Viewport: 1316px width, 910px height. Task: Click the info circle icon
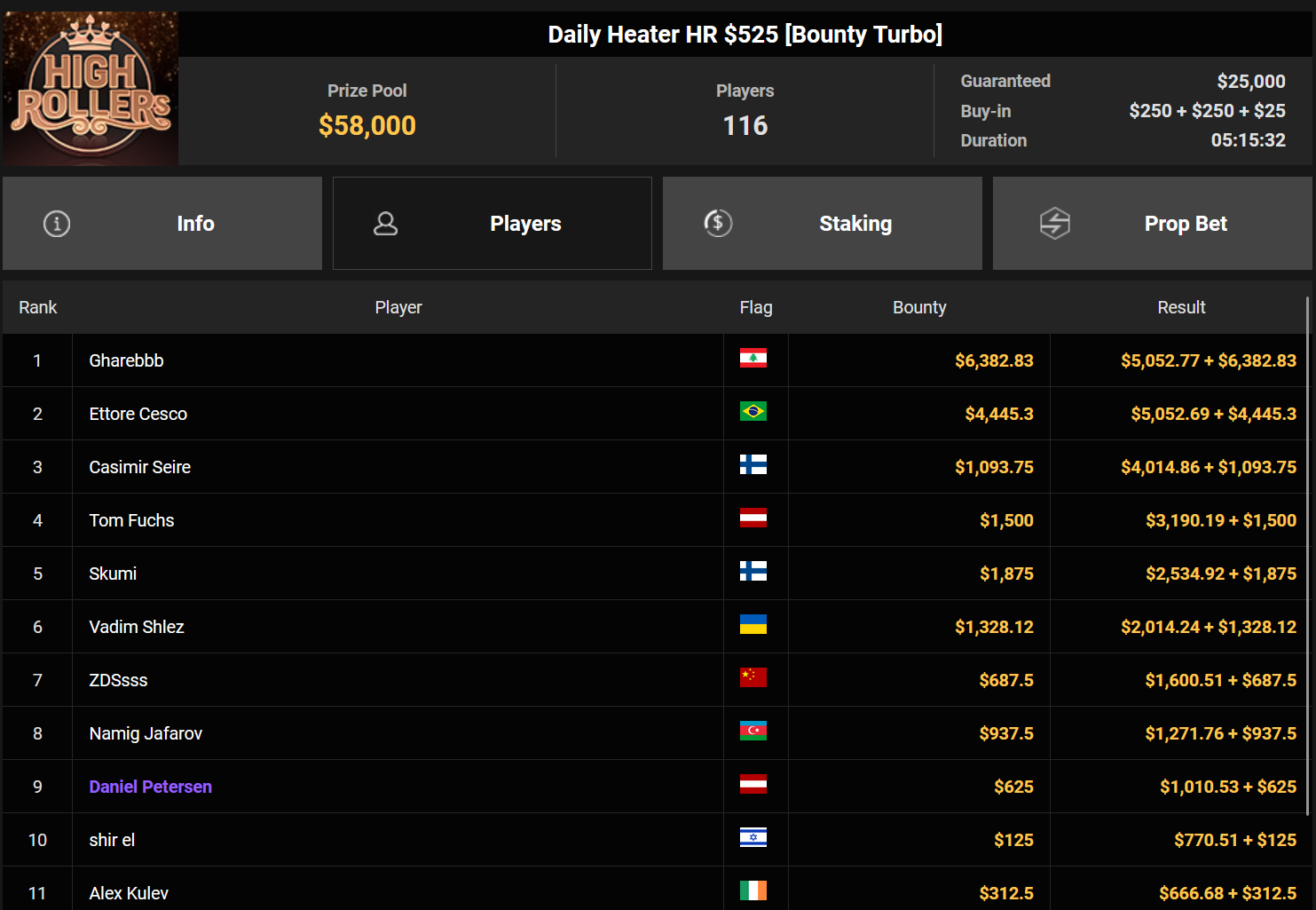[x=57, y=224]
